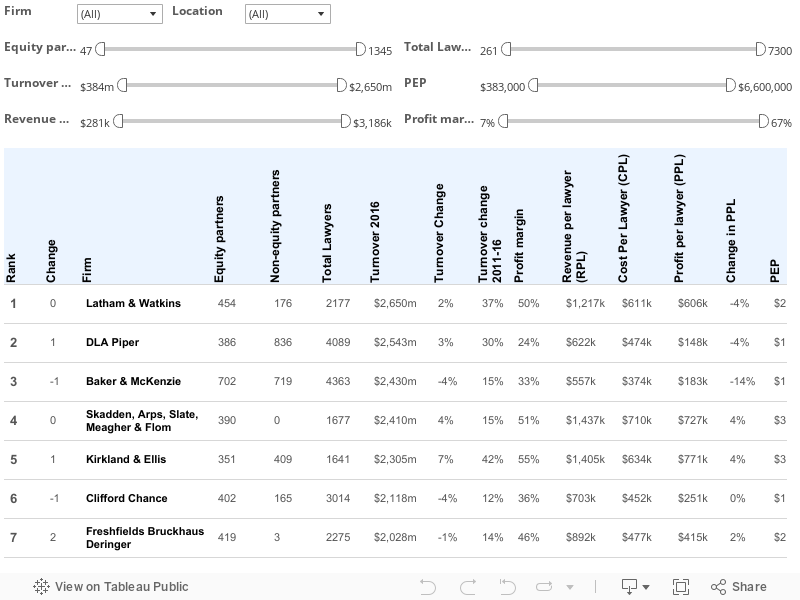Open the Download menu icon
800x600 pixels.
pos(630,587)
